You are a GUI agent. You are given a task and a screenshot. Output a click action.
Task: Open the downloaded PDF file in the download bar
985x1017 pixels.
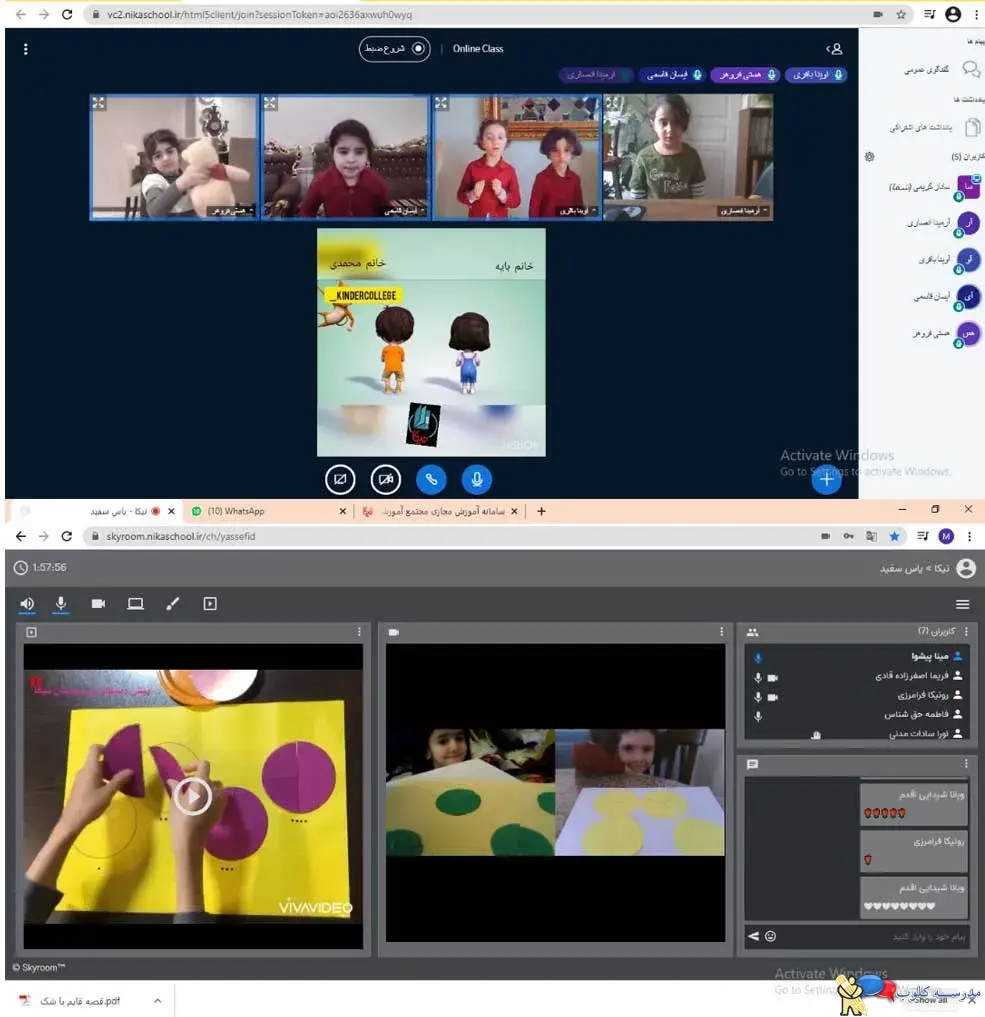tap(80, 1001)
